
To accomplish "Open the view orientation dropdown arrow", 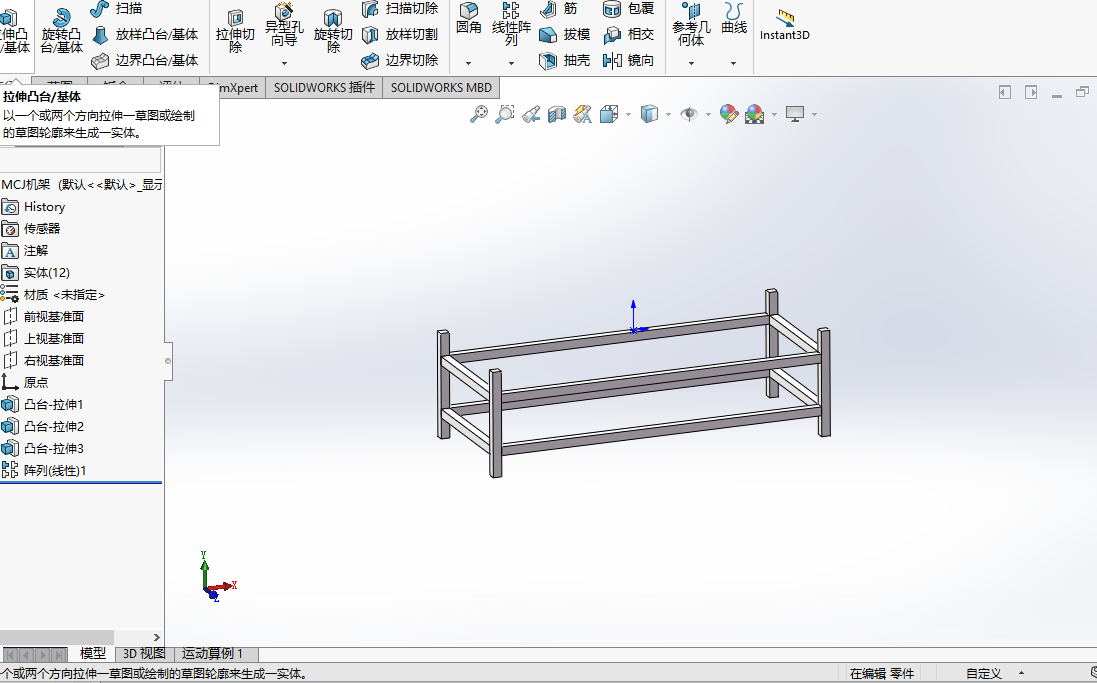I will 628,115.
